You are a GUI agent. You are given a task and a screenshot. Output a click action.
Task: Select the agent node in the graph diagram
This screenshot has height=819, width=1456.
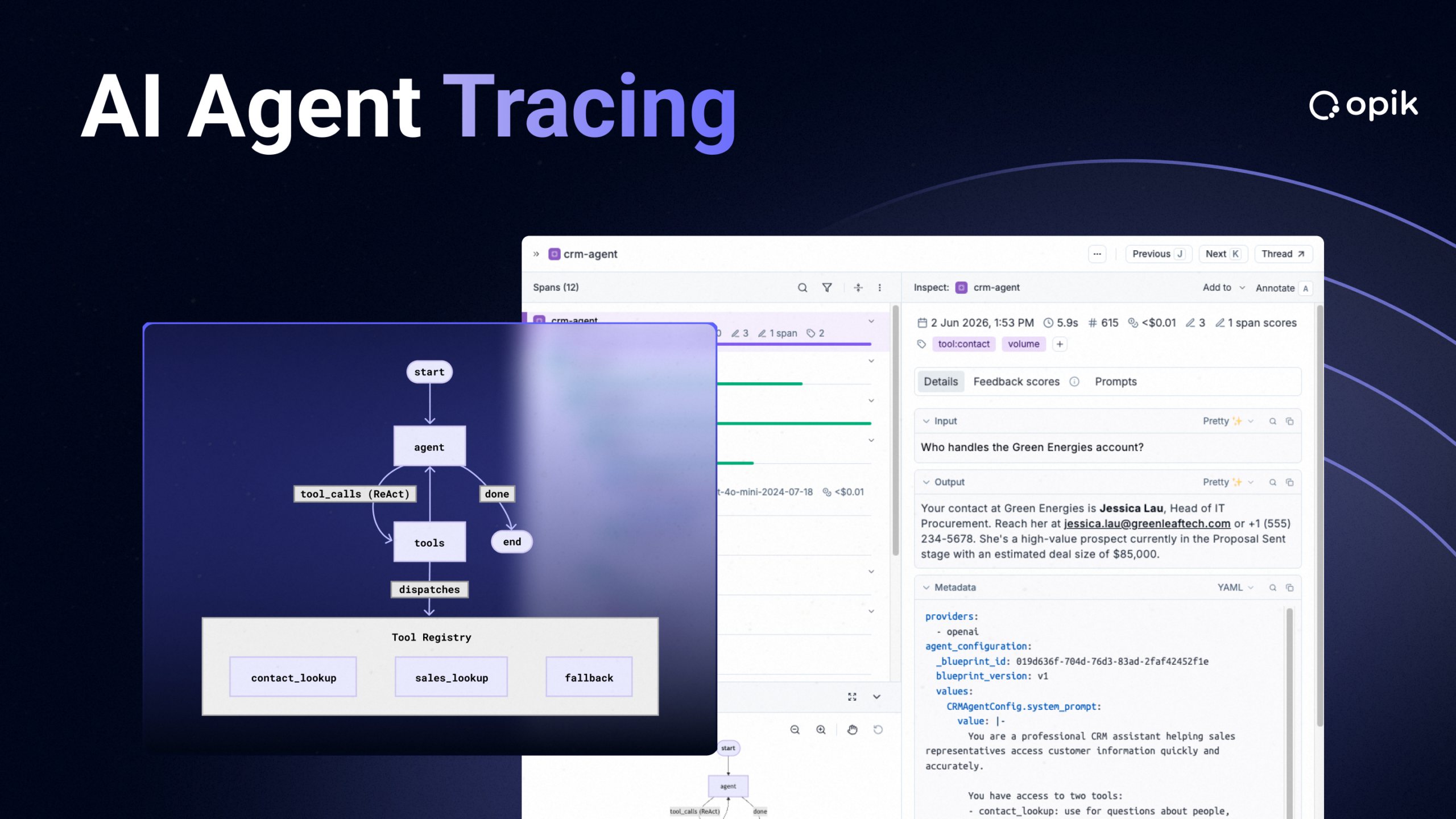[x=429, y=446]
